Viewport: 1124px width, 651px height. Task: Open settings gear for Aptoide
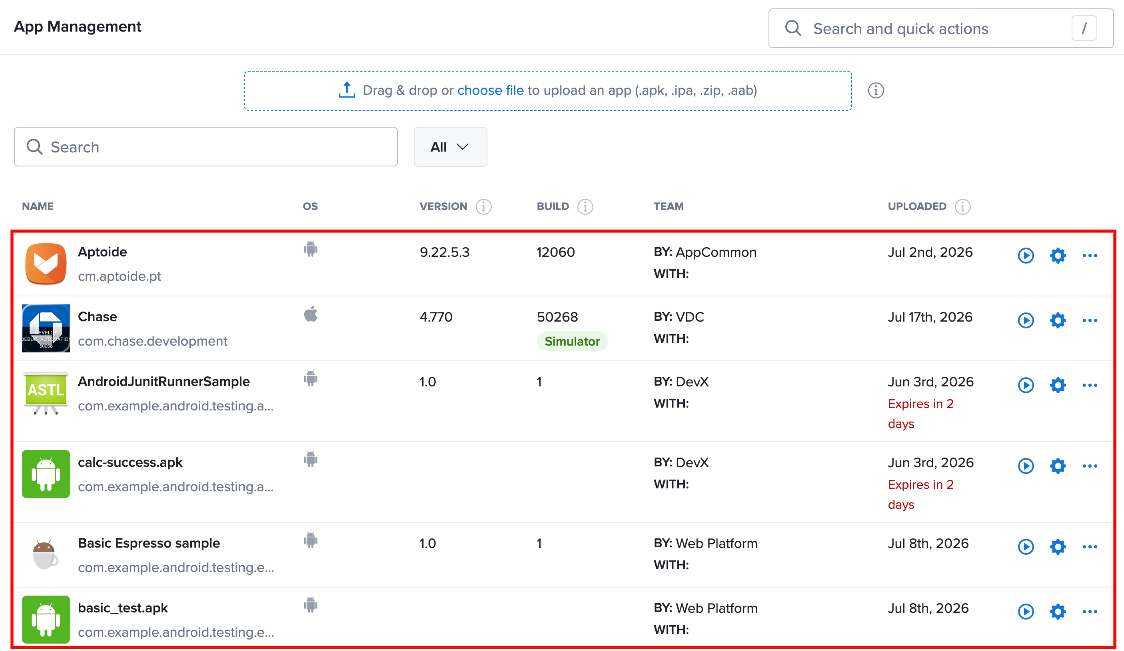[x=1057, y=256]
